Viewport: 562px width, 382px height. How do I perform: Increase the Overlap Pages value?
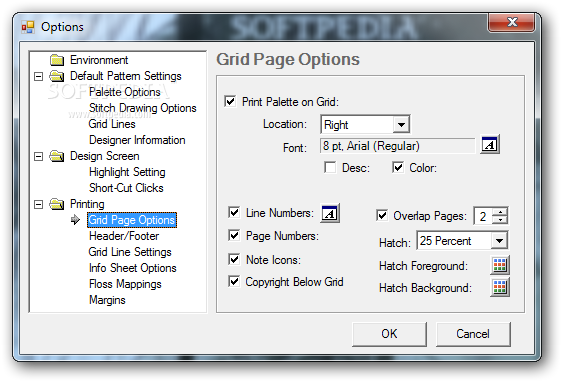(x=500, y=212)
